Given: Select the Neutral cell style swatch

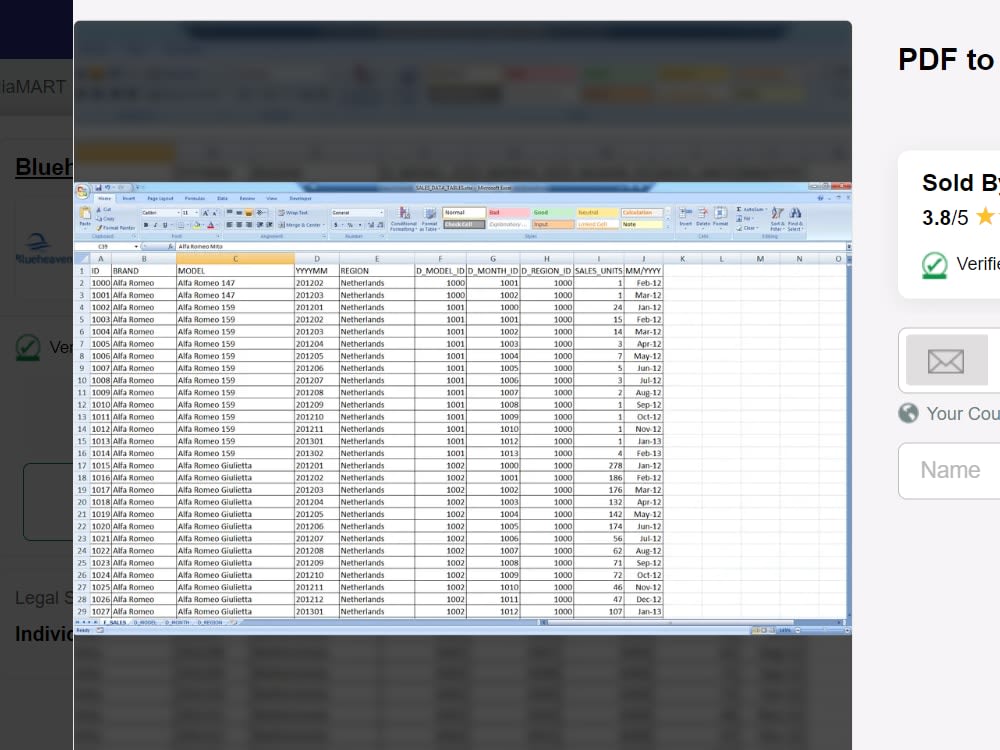Looking at the screenshot, I should click(x=597, y=212).
